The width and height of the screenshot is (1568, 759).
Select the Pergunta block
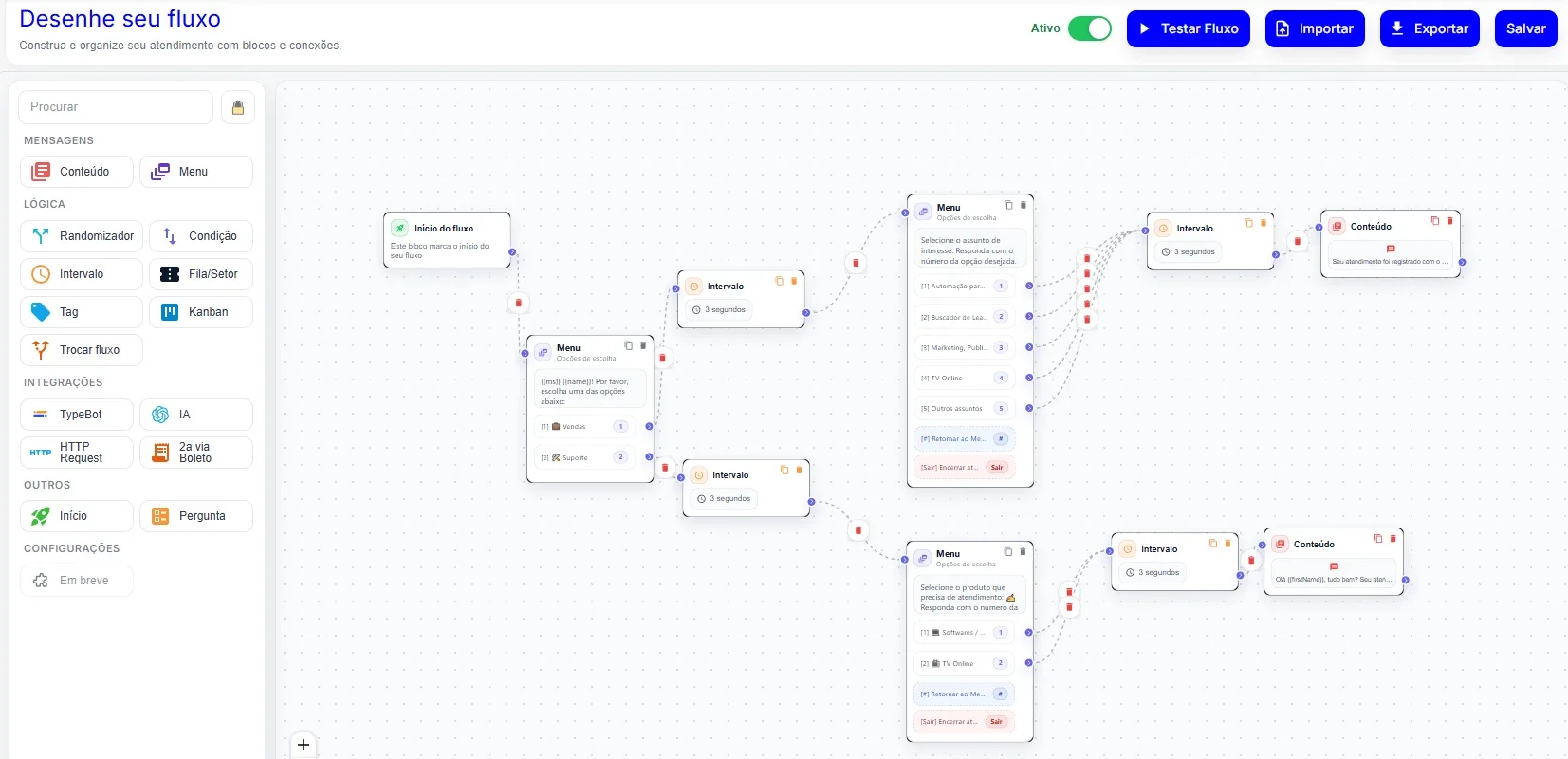click(196, 516)
